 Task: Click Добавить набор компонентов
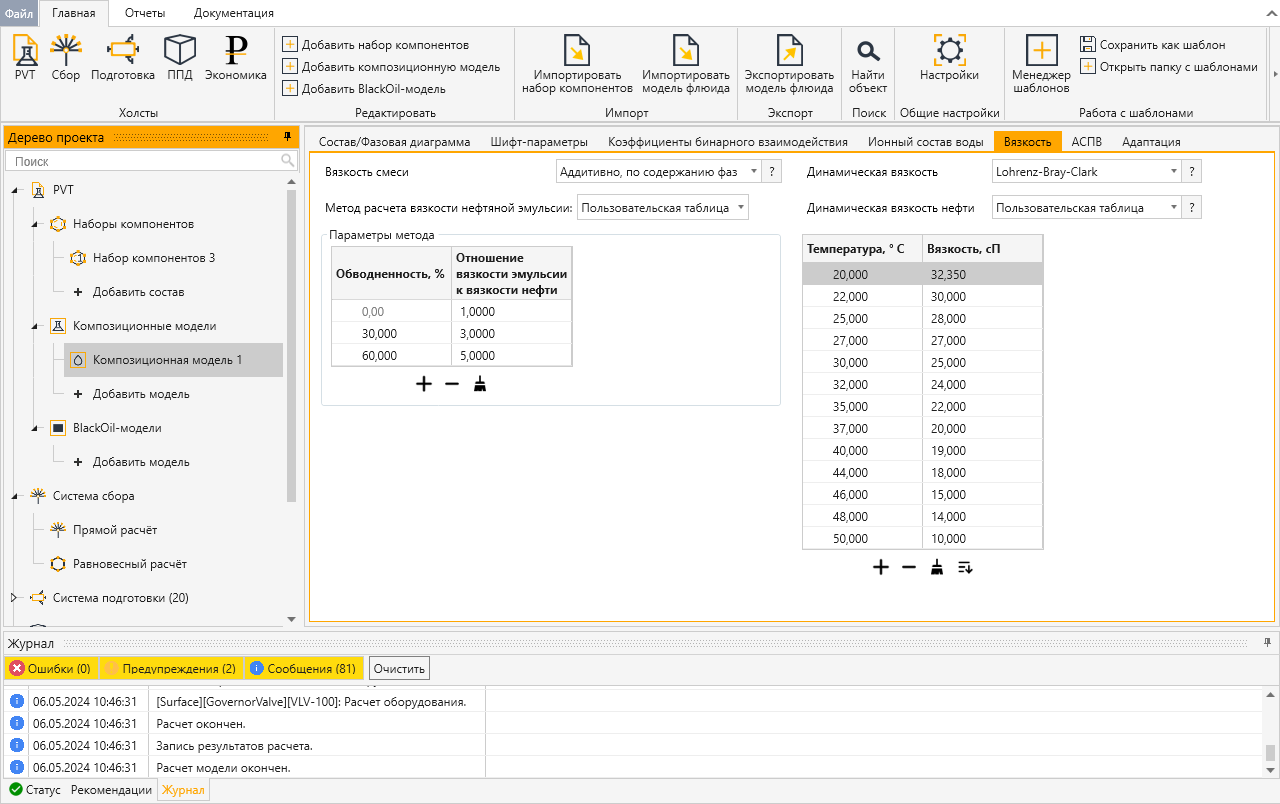tap(376, 45)
